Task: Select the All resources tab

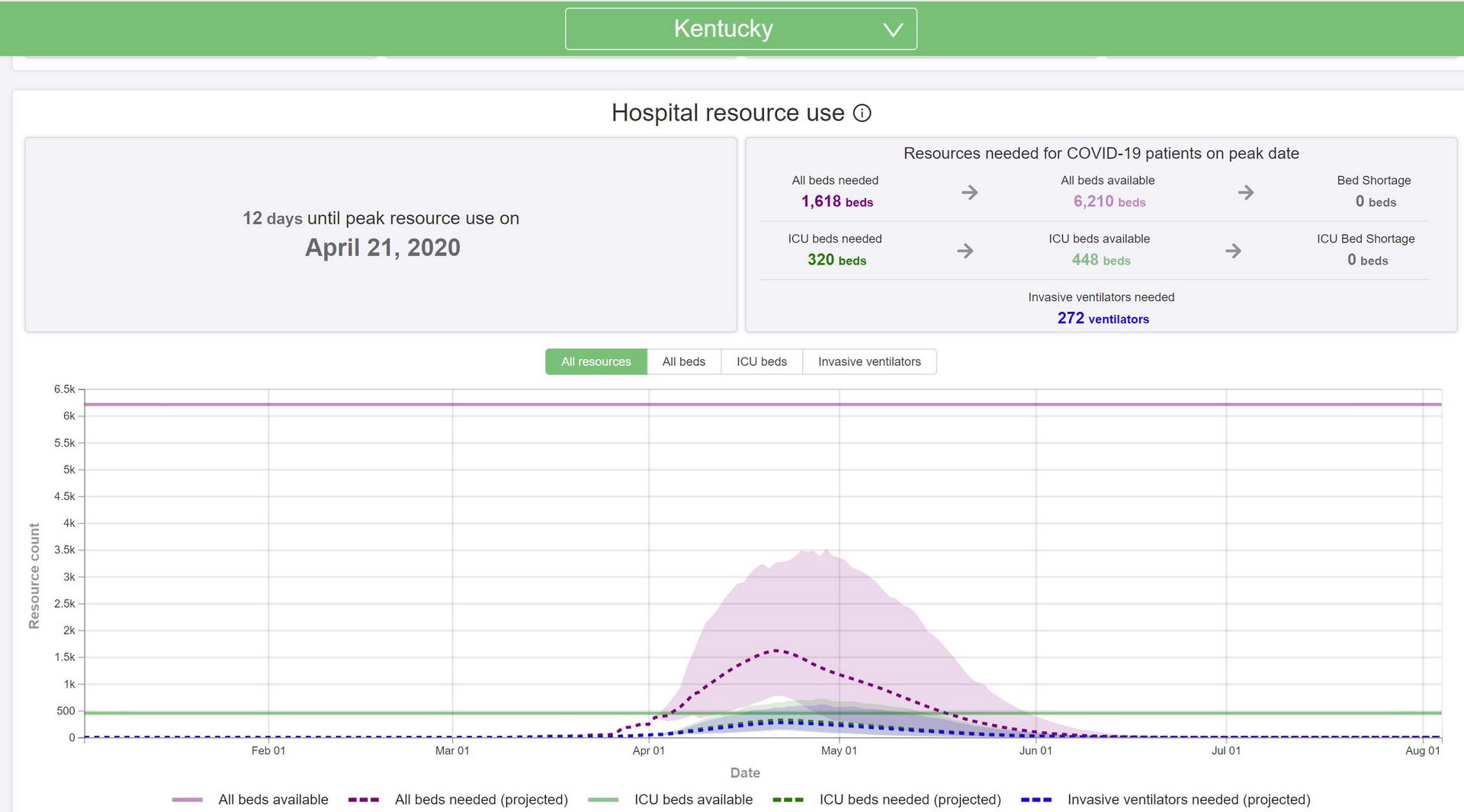Action: click(x=596, y=361)
